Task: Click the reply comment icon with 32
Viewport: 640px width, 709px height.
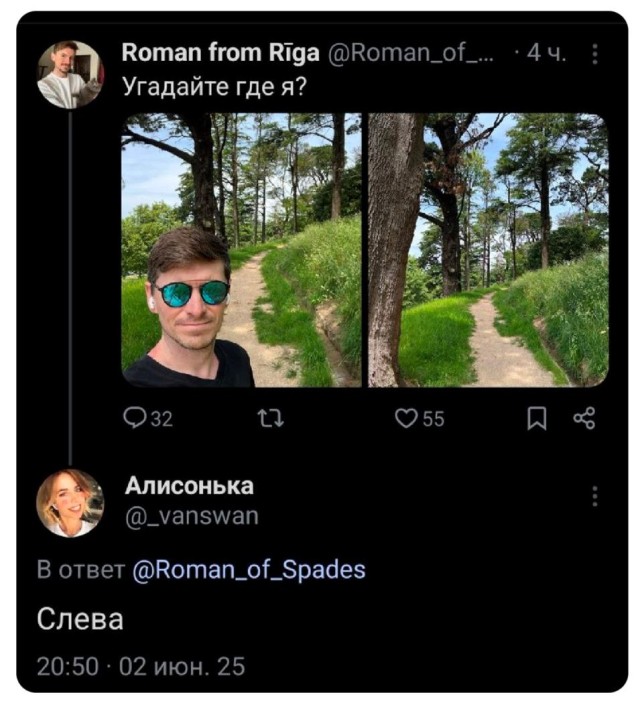Action: pos(134,420)
